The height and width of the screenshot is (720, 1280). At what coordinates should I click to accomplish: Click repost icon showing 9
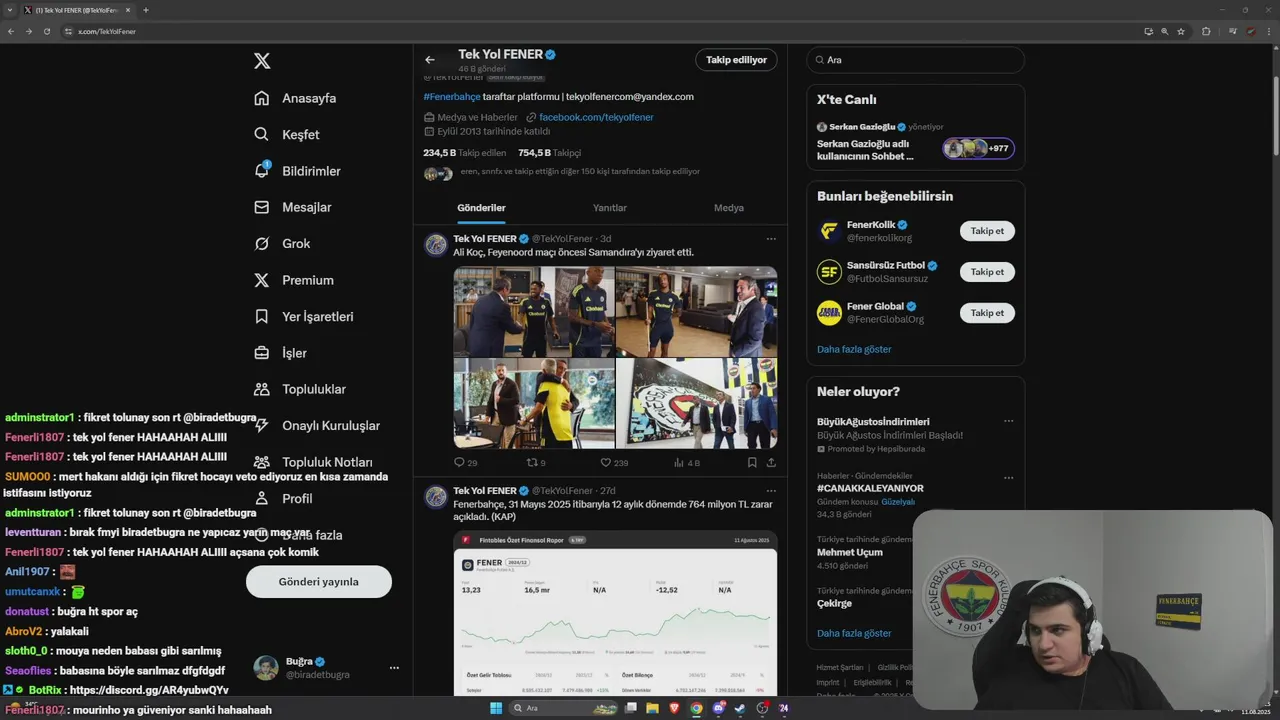(x=532, y=462)
